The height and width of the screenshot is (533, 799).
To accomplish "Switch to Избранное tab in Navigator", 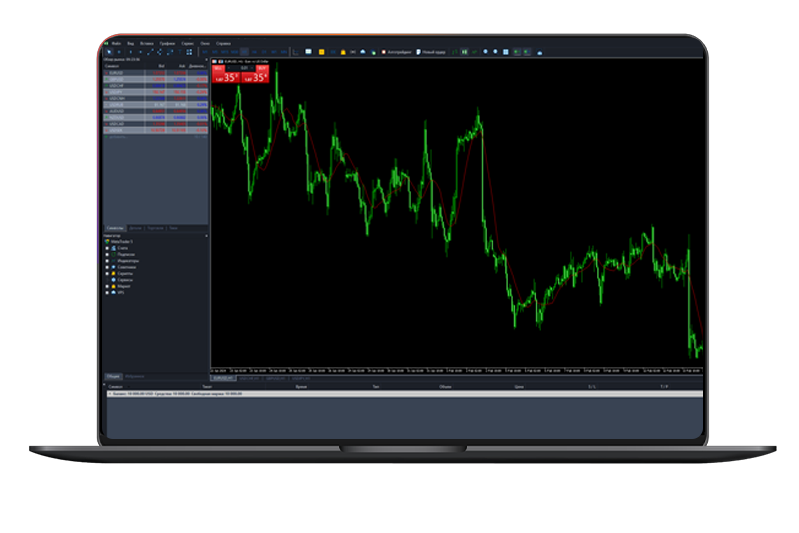I will (x=135, y=377).
